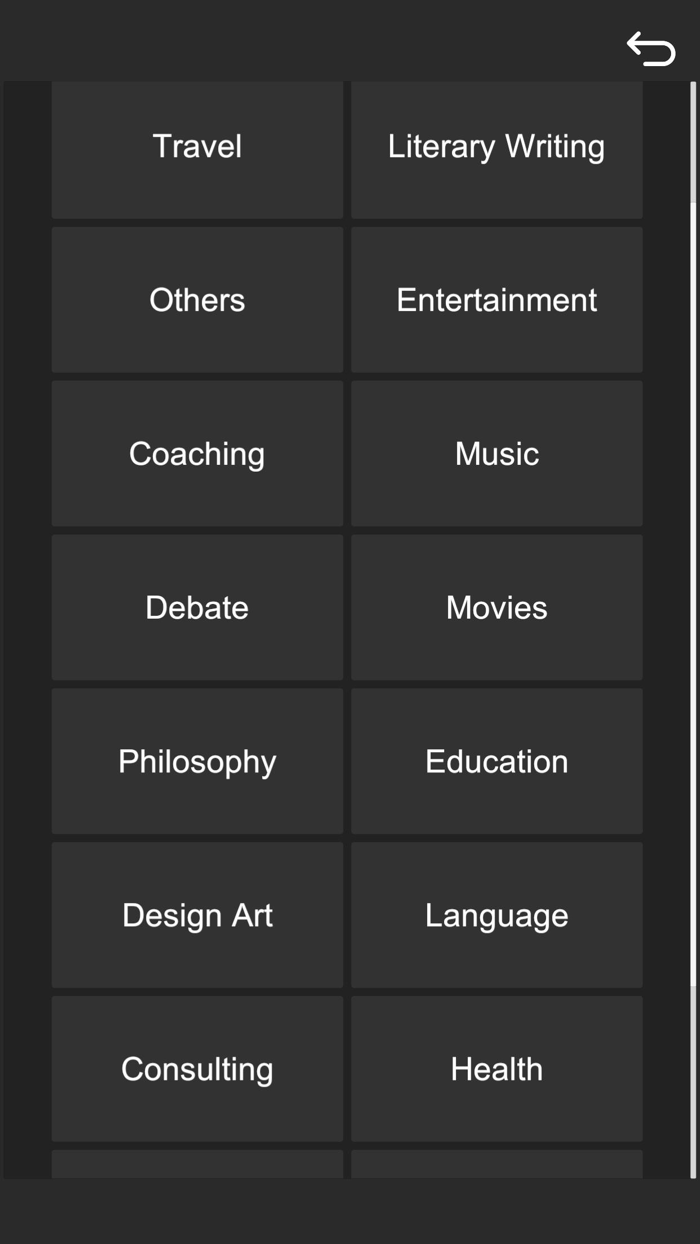Click the empty top header bar
The width and height of the screenshot is (700, 1244).
coord(300,40)
